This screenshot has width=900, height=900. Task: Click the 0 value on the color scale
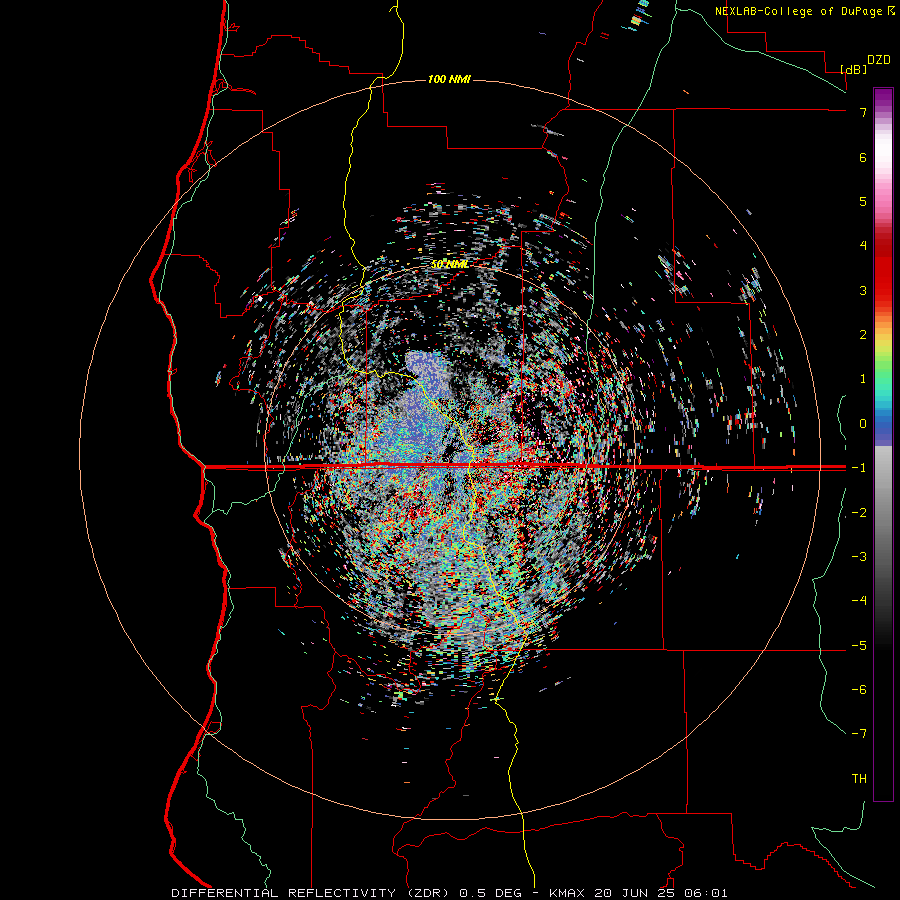863,424
